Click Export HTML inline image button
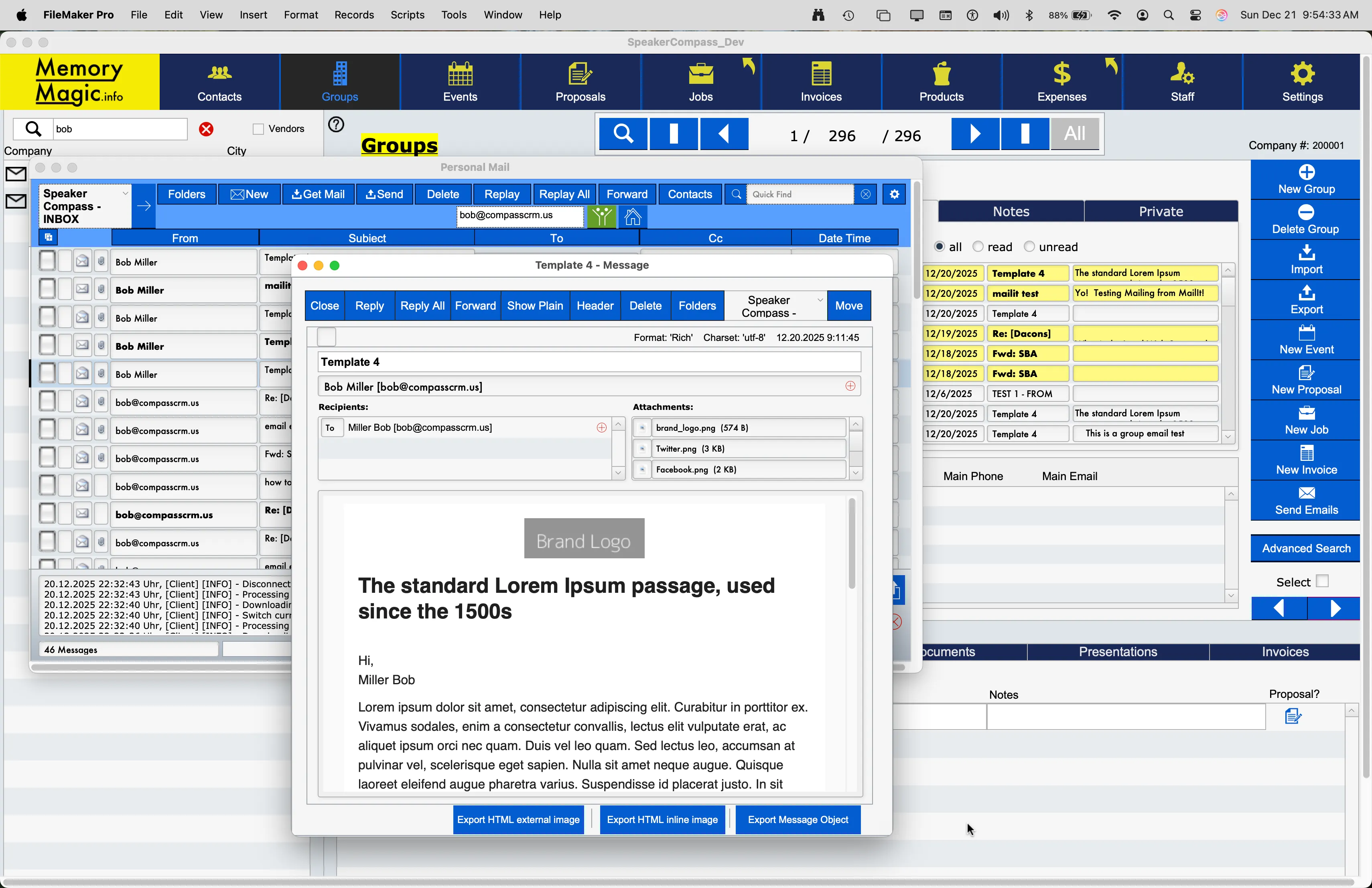 click(662, 819)
